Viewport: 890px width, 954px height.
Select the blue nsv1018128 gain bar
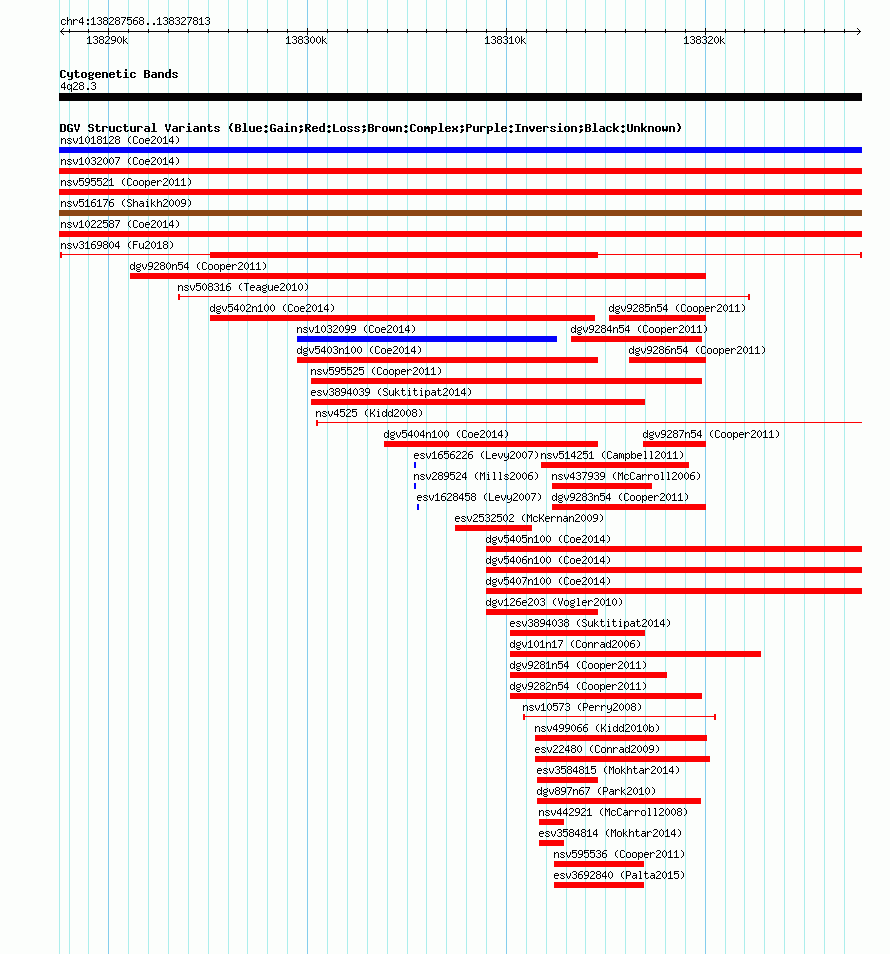point(461,150)
